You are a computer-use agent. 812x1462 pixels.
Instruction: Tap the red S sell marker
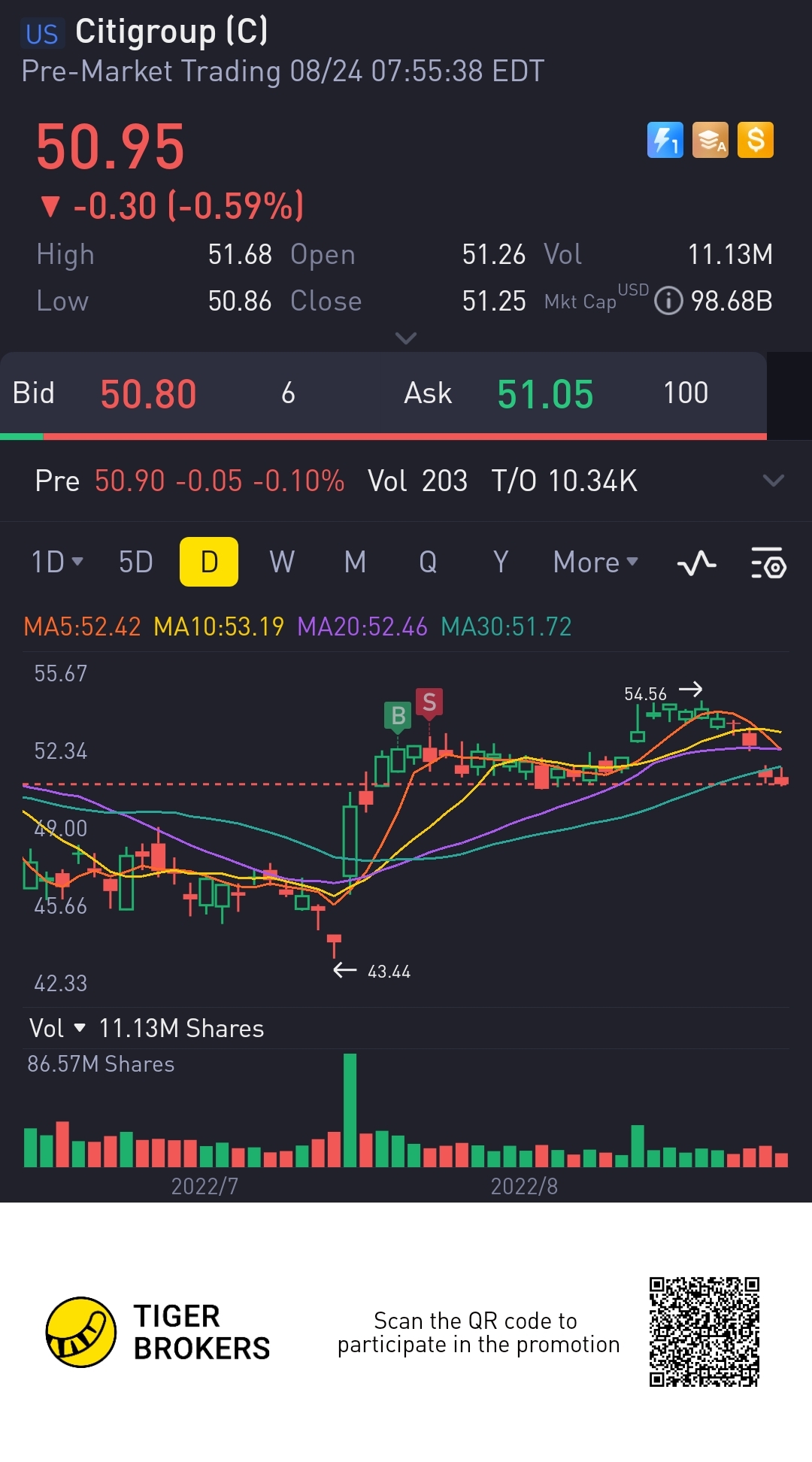coord(429,704)
